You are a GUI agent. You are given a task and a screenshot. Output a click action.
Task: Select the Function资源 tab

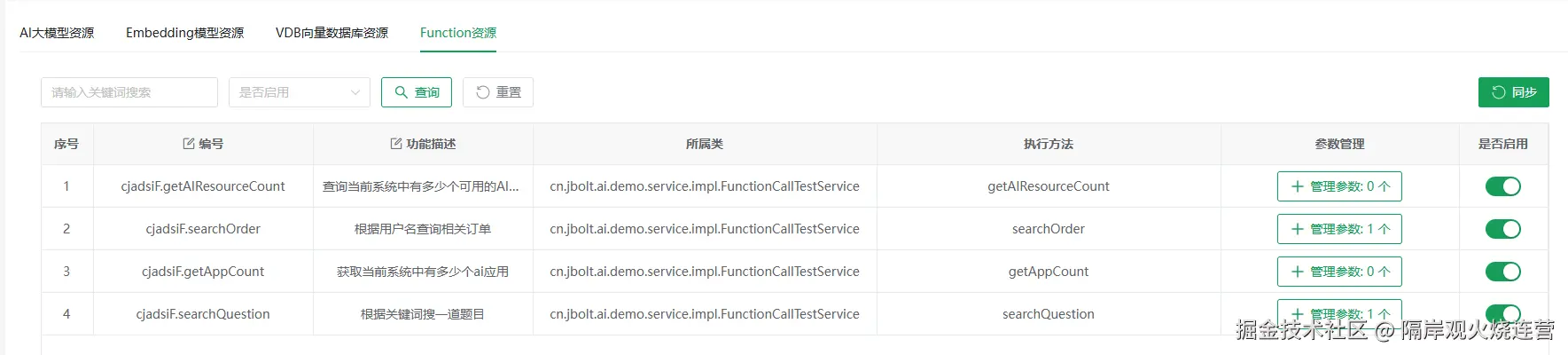(x=457, y=33)
